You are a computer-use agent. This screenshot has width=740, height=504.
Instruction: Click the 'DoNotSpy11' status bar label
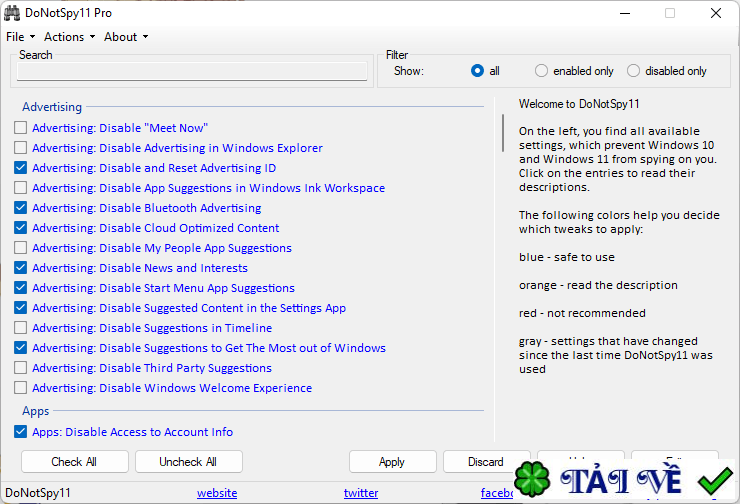[38, 493]
